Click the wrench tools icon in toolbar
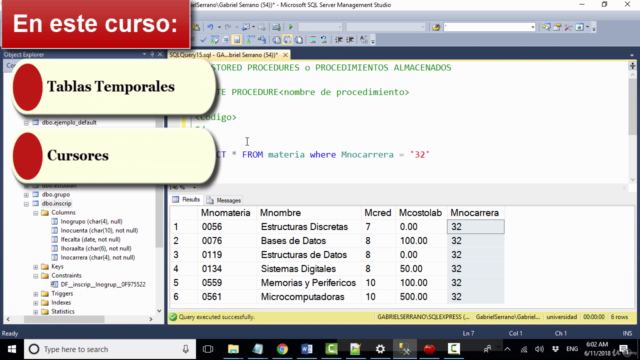 pos(568,27)
